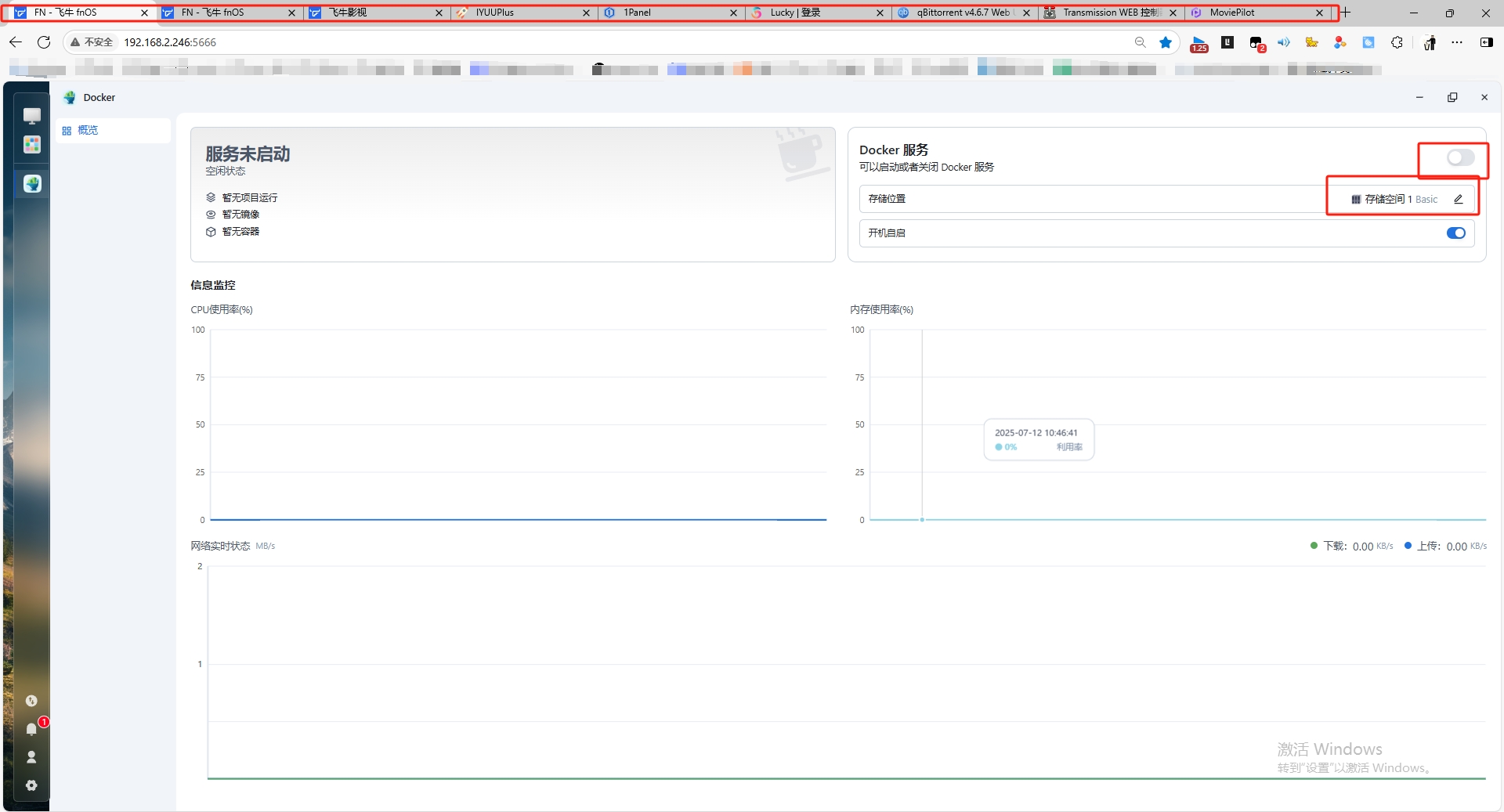Open the browser extensions puzzle icon
The height and width of the screenshot is (812, 1504).
(1397, 42)
